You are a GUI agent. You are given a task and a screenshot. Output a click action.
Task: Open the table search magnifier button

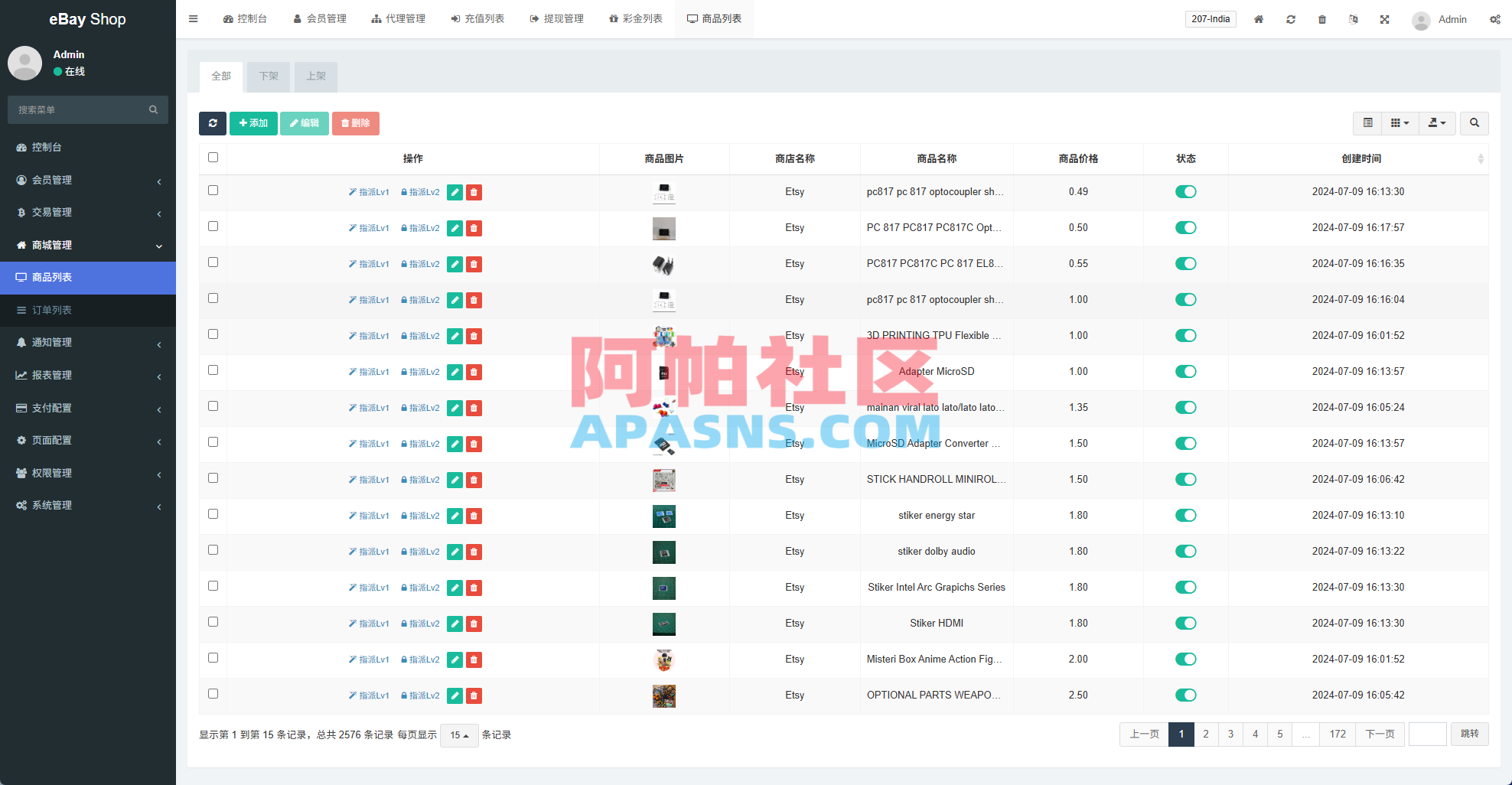[x=1475, y=123]
